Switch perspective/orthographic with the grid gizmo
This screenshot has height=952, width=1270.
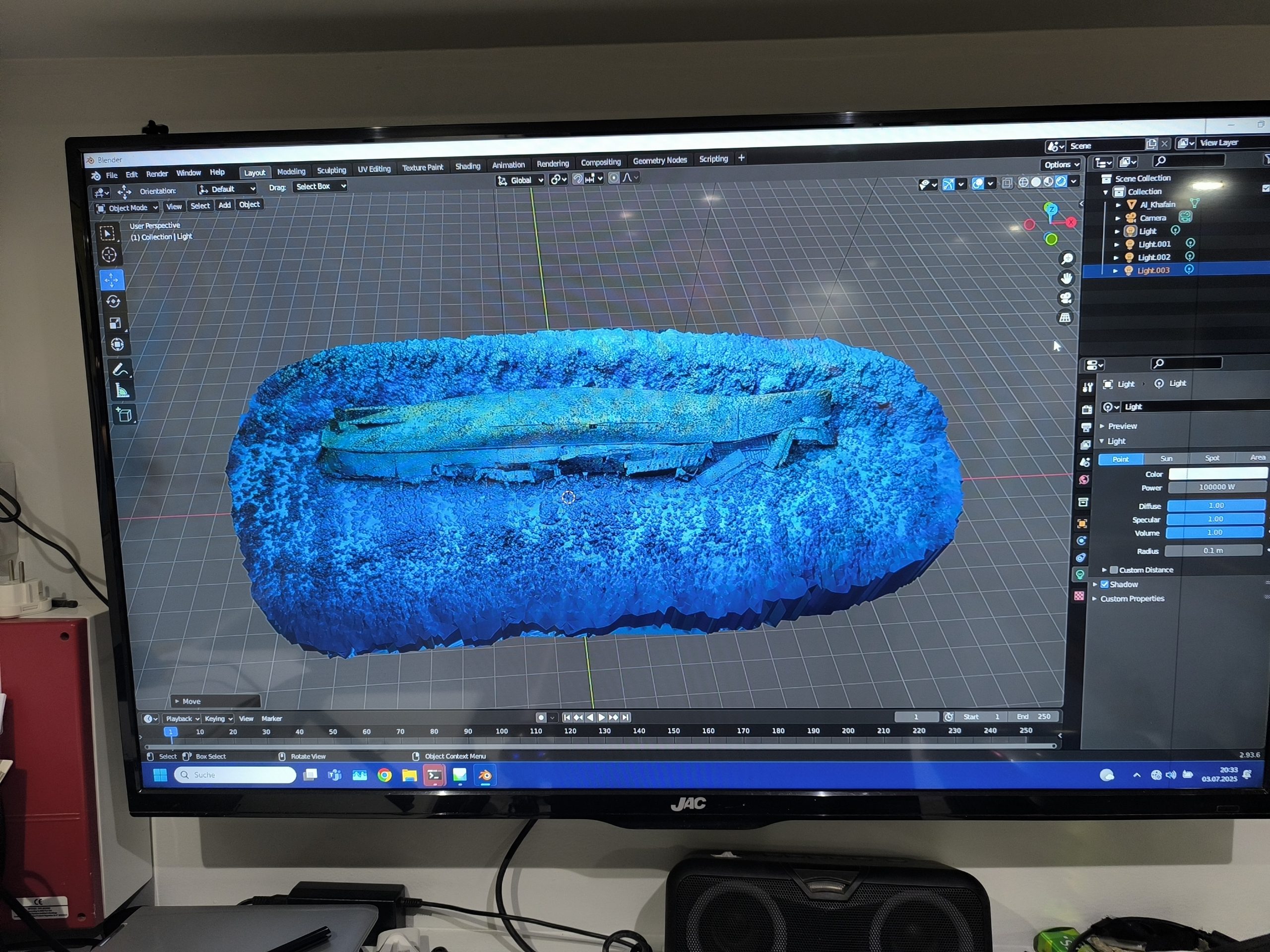point(1065,317)
